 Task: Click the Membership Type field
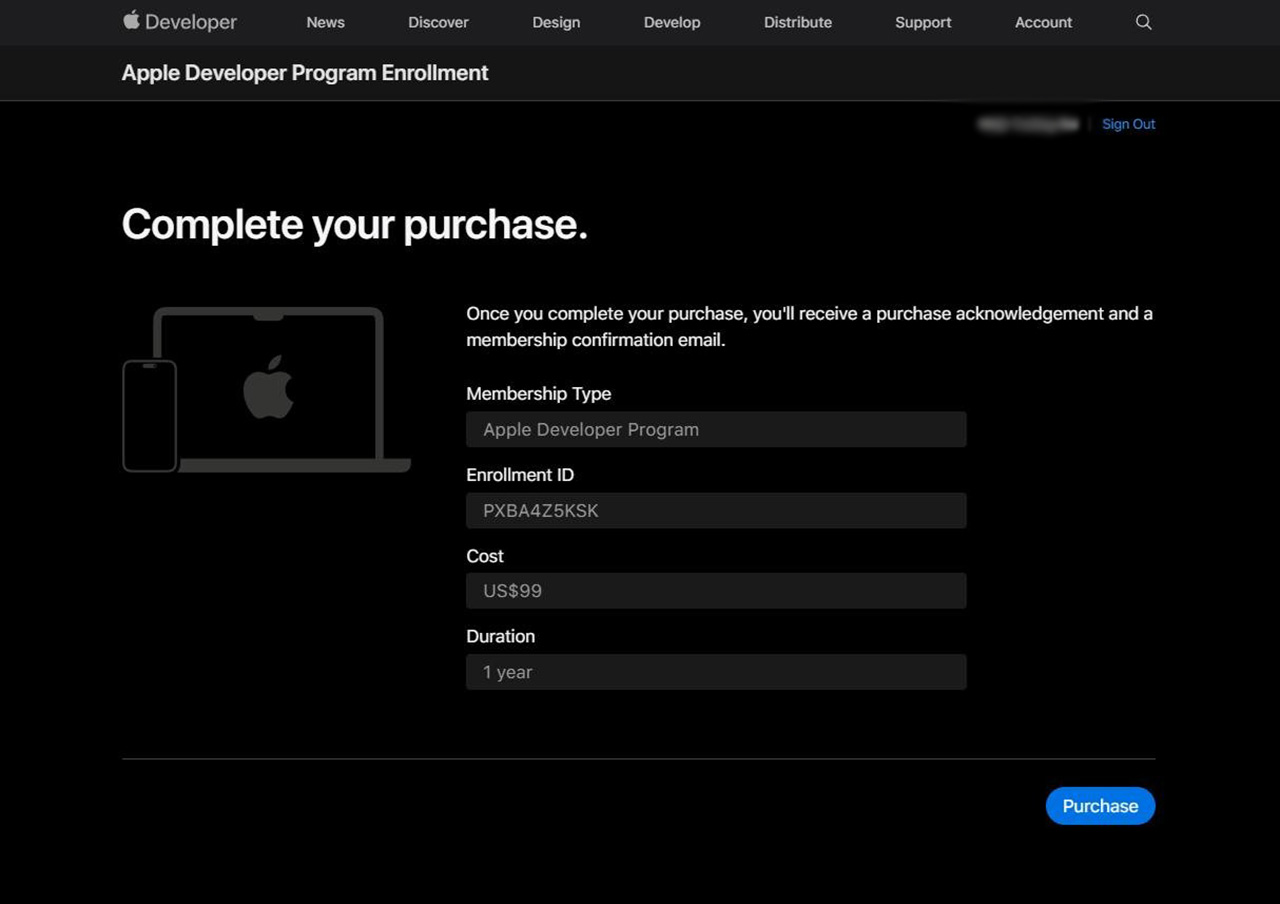coord(716,429)
